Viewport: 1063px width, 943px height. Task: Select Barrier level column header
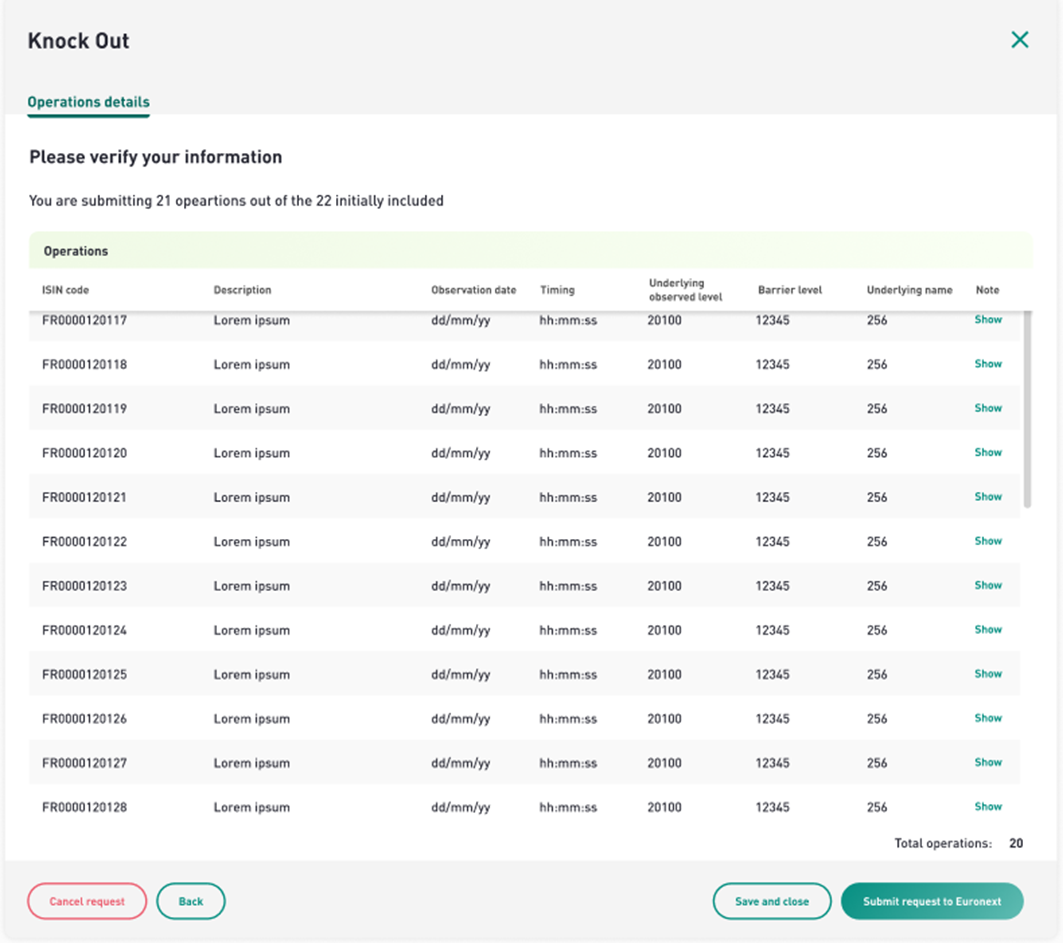[x=790, y=290]
